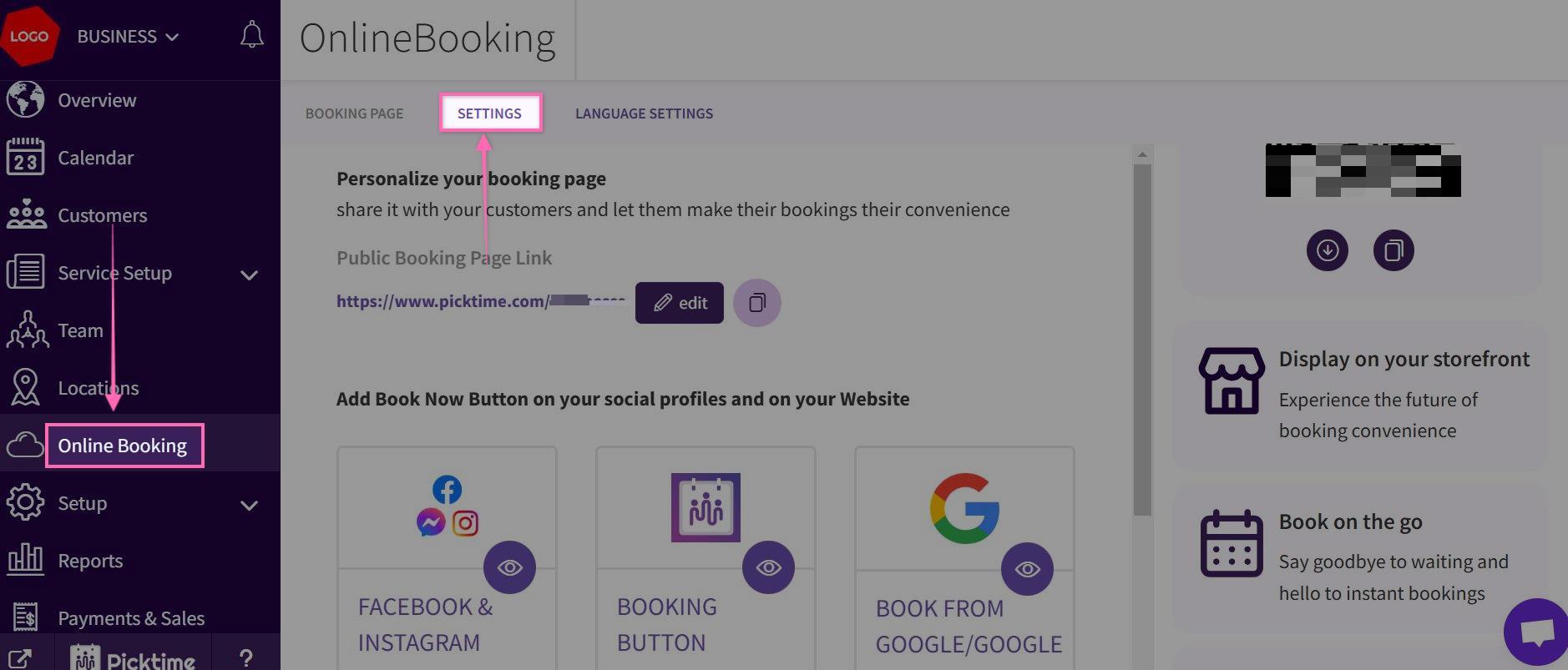
Task: Copy the public booking page link
Action: point(756,302)
